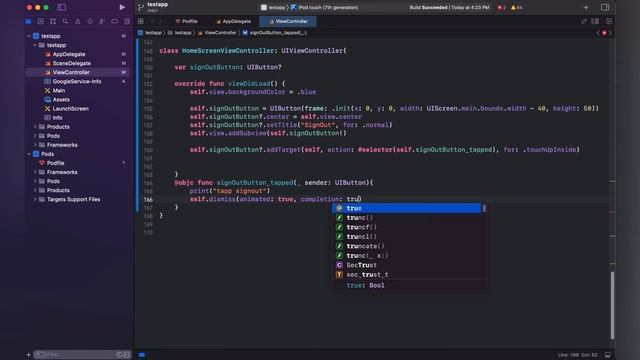The image size is (640, 360).
Task: Expand the Pods folder under testapp
Action: [x=35, y=136]
